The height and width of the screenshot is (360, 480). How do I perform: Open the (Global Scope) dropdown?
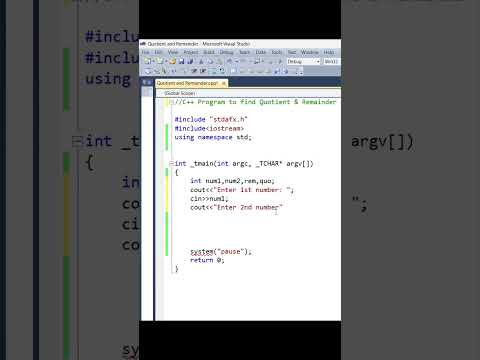tap(248, 93)
